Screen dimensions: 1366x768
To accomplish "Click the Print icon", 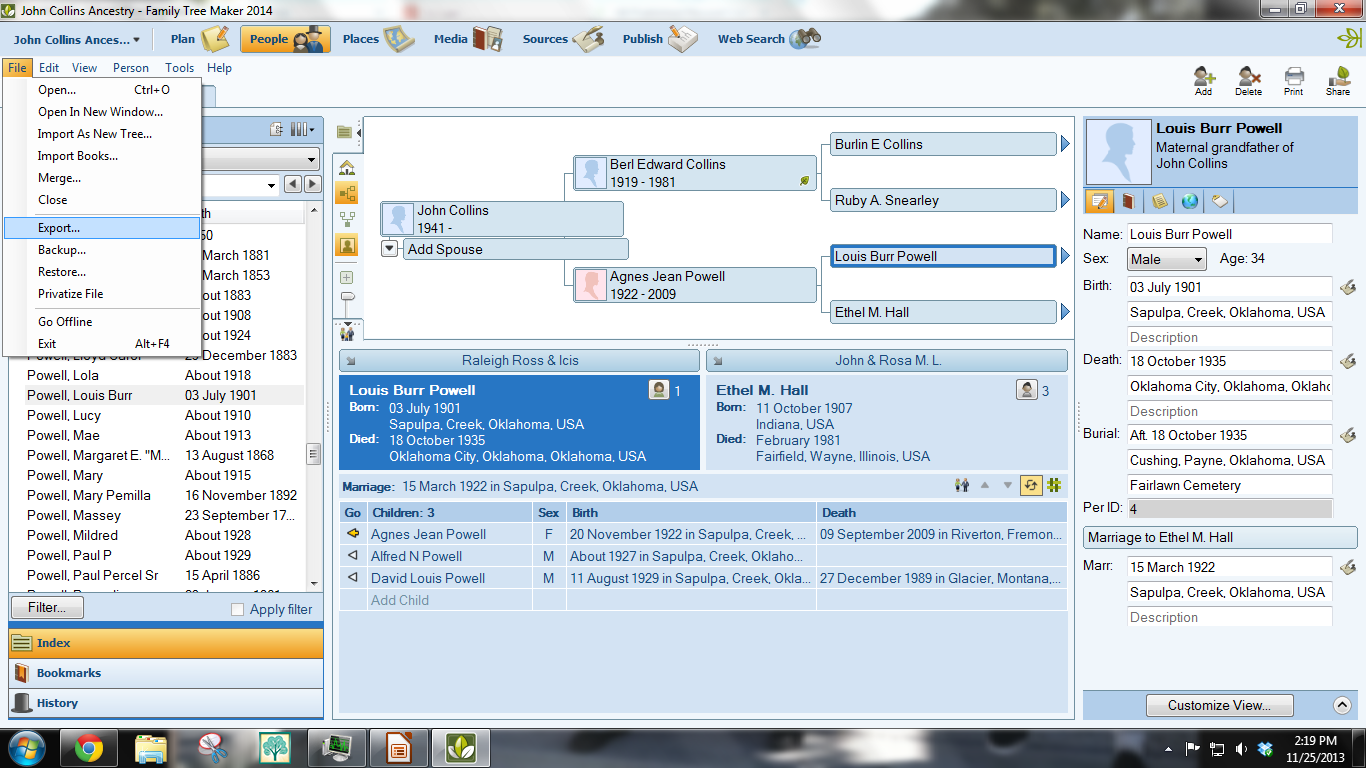I will (1293, 80).
